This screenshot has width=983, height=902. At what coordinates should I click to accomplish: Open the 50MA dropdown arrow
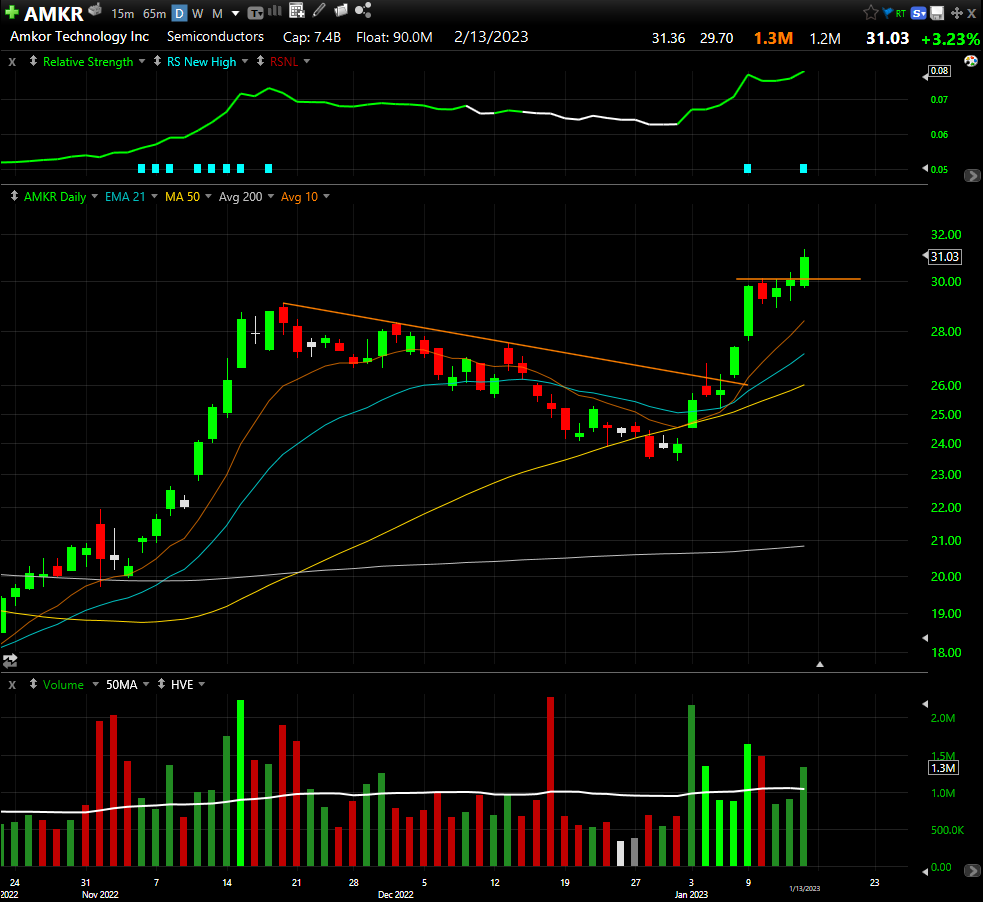click(x=146, y=684)
